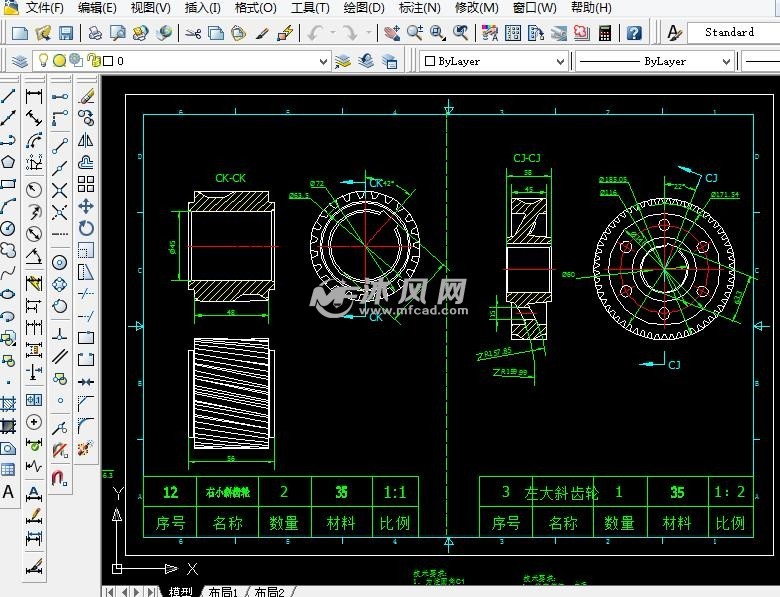Open the Standard text style dropdown

coord(733,32)
